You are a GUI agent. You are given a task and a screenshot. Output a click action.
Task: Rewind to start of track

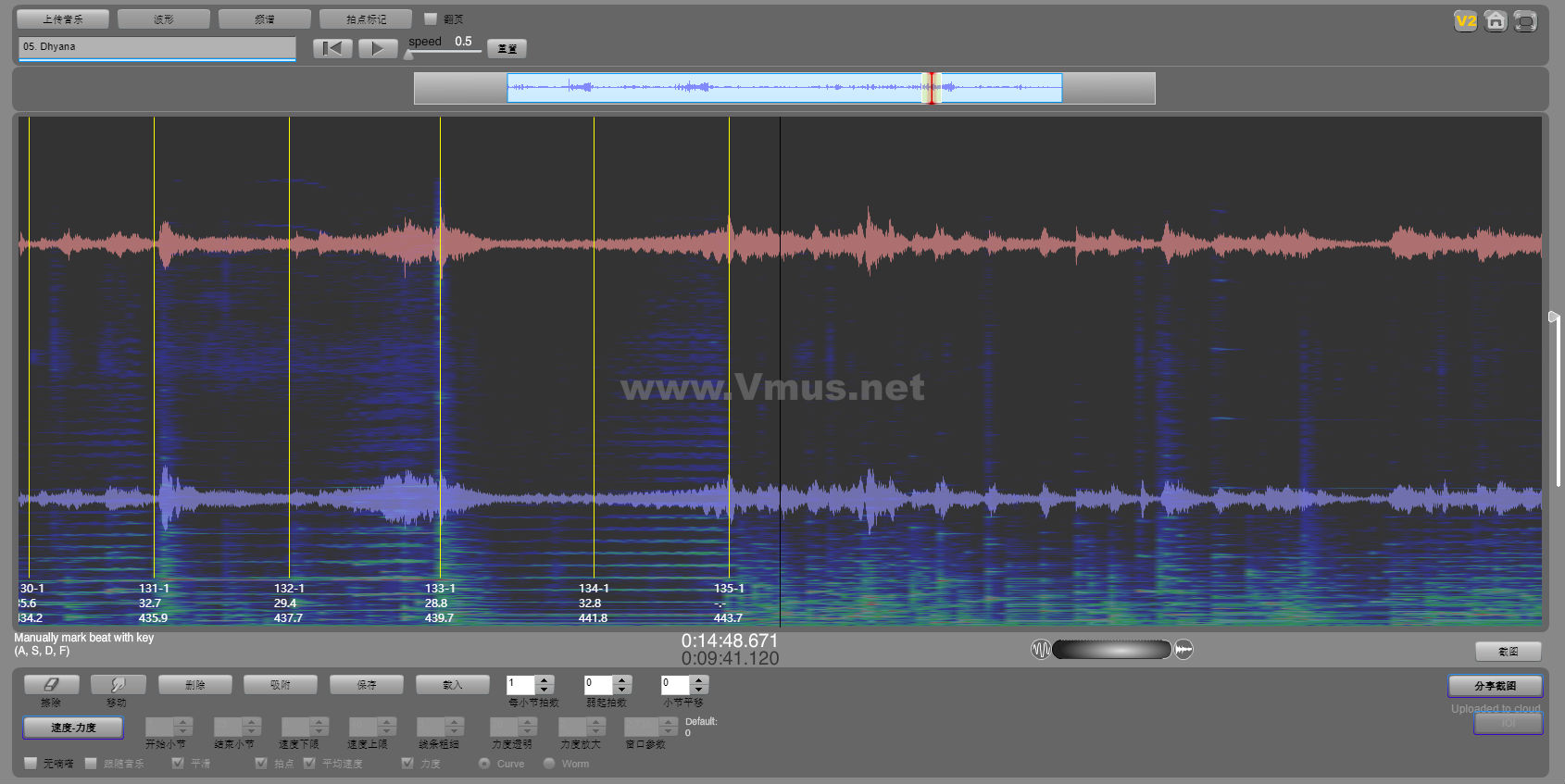pos(332,48)
